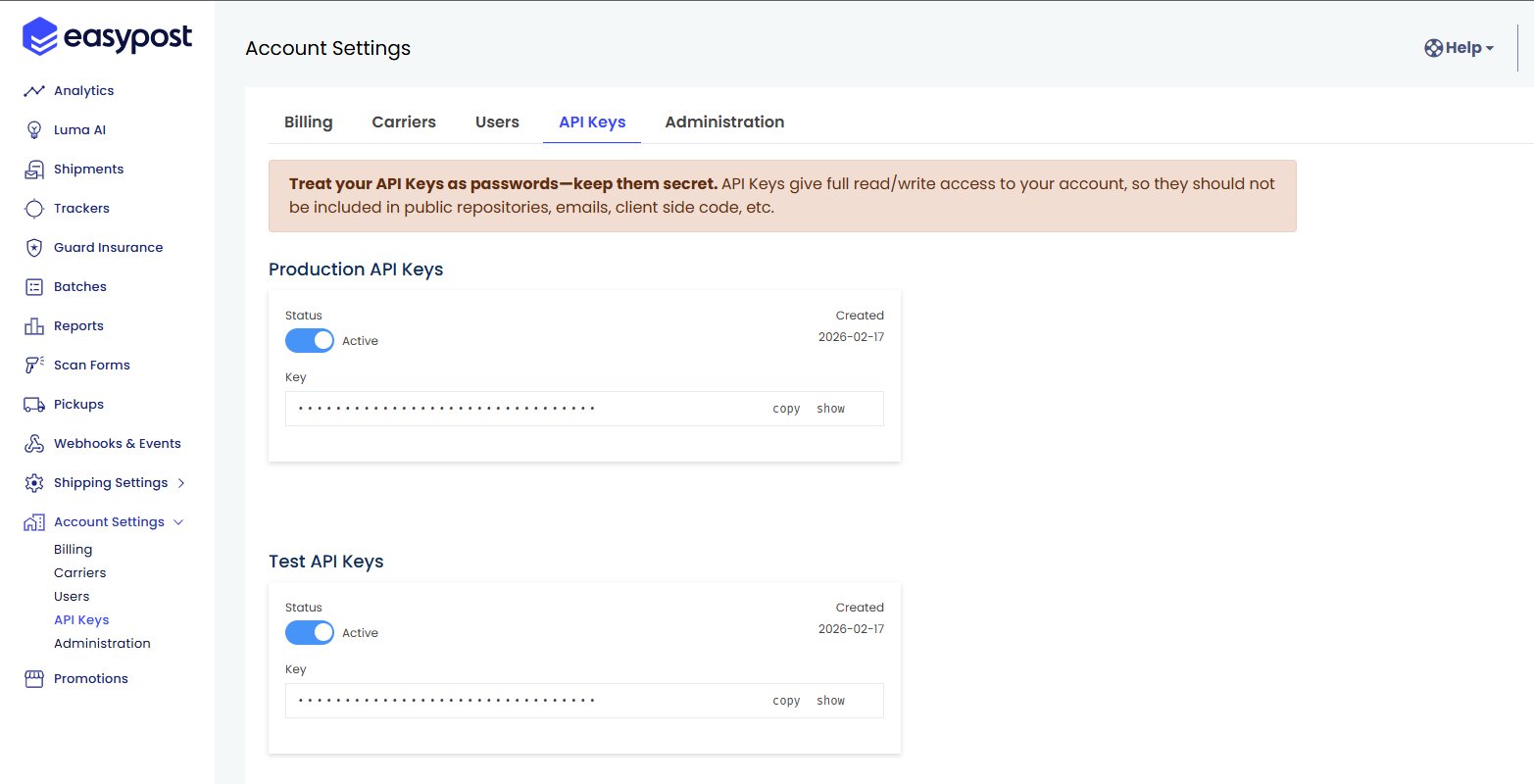The image size is (1534, 784).
Task: Open the Administration tab
Action: (724, 122)
